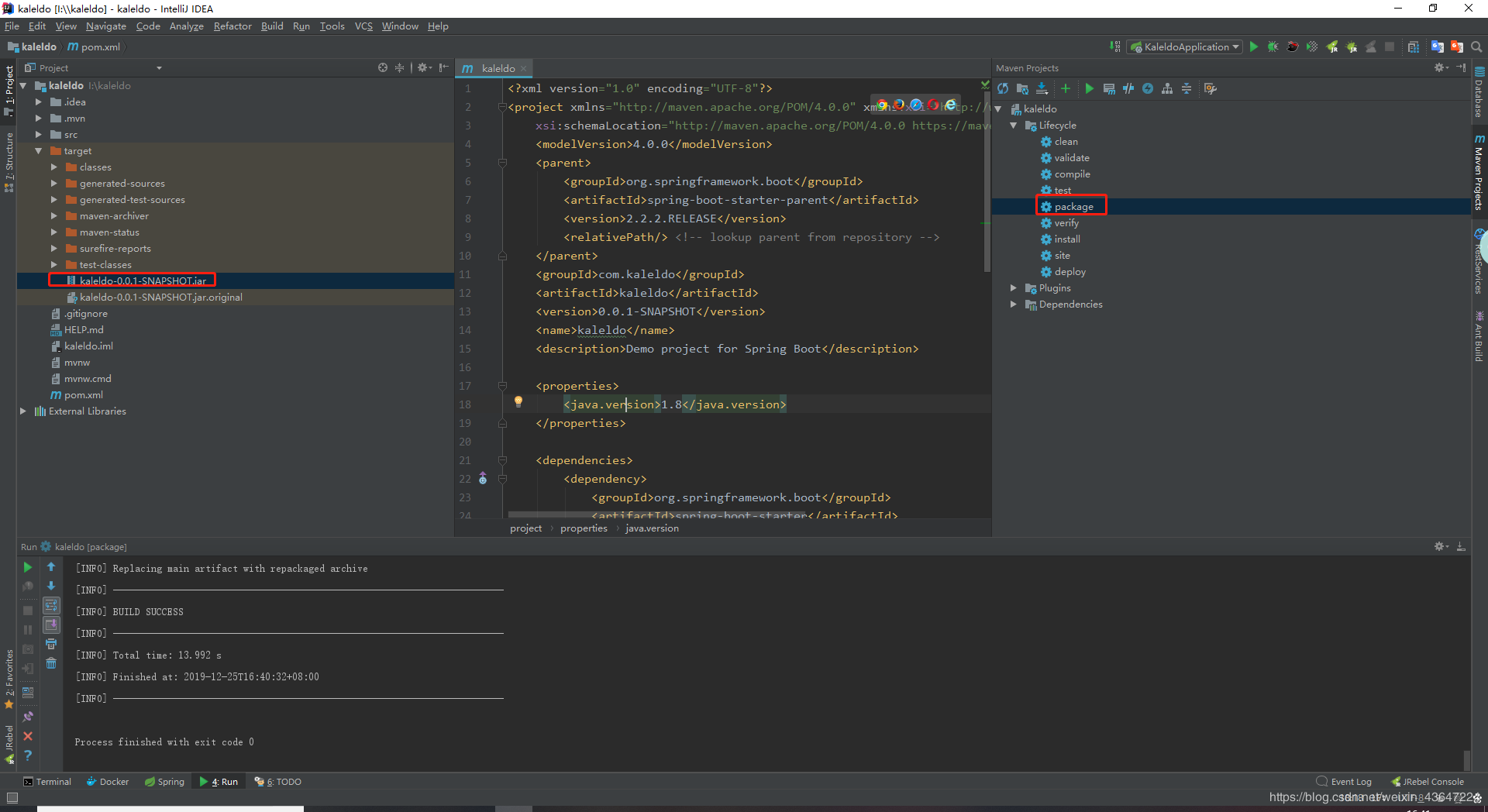
Task: Open the Event Log button
Action: [x=1345, y=782]
